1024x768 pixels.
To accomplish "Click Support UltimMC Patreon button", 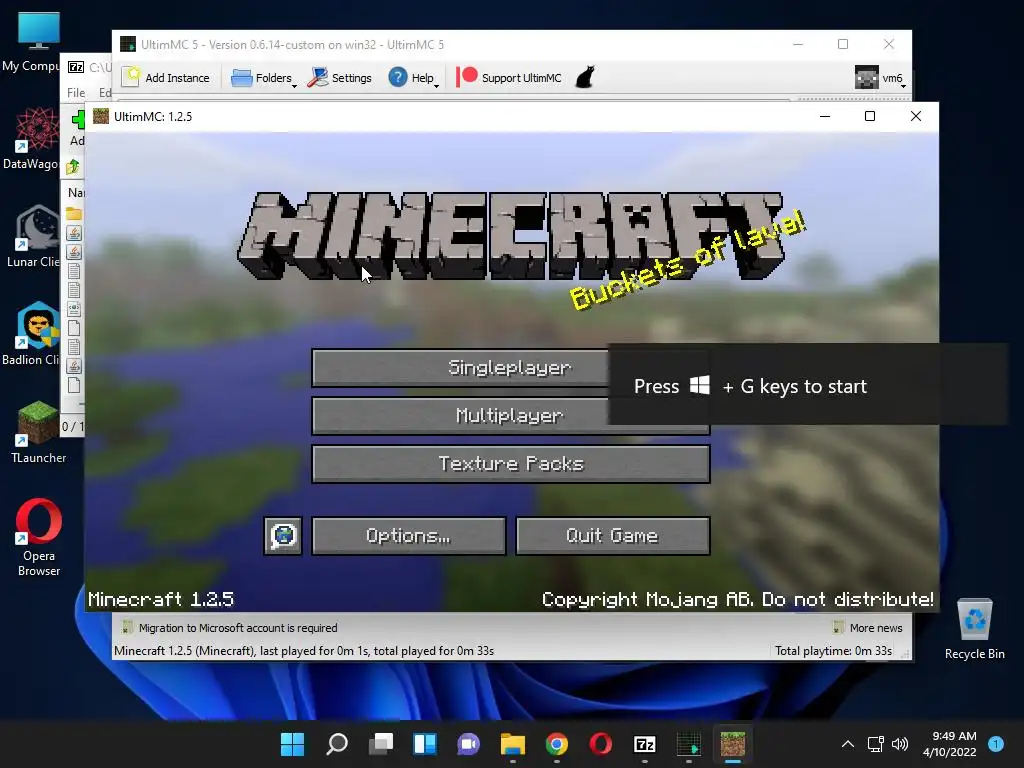I will [x=509, y=78].
